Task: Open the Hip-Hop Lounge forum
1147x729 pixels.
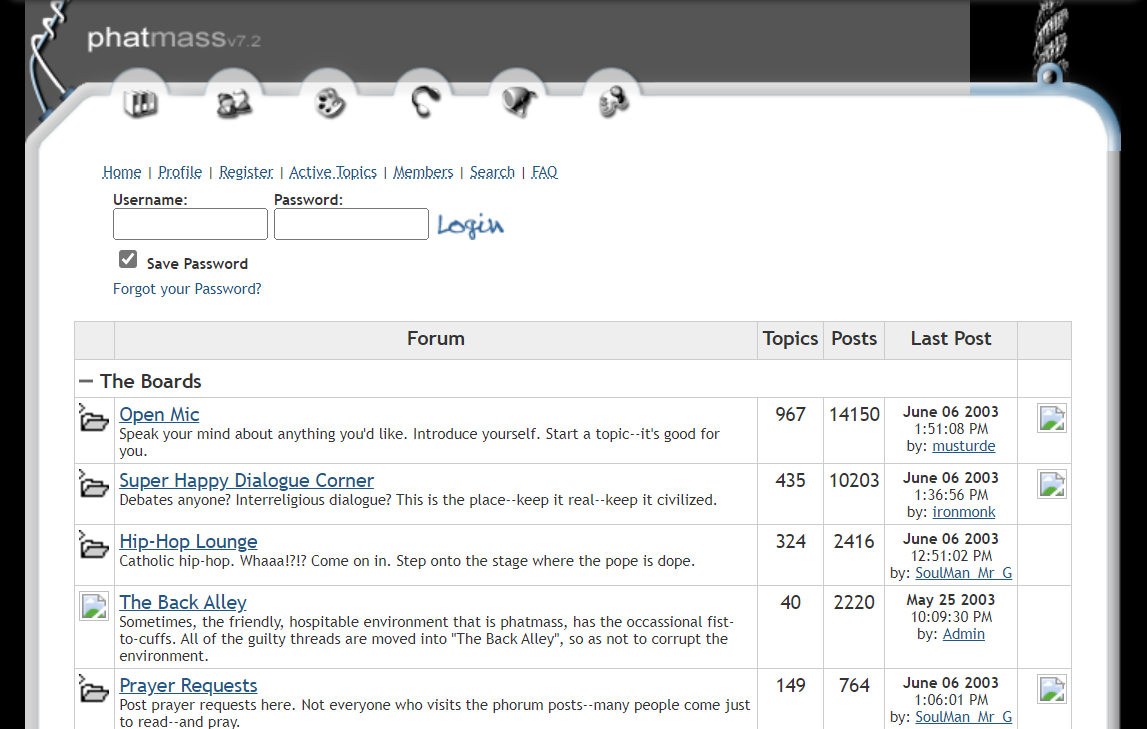Action: click(188, 541)
